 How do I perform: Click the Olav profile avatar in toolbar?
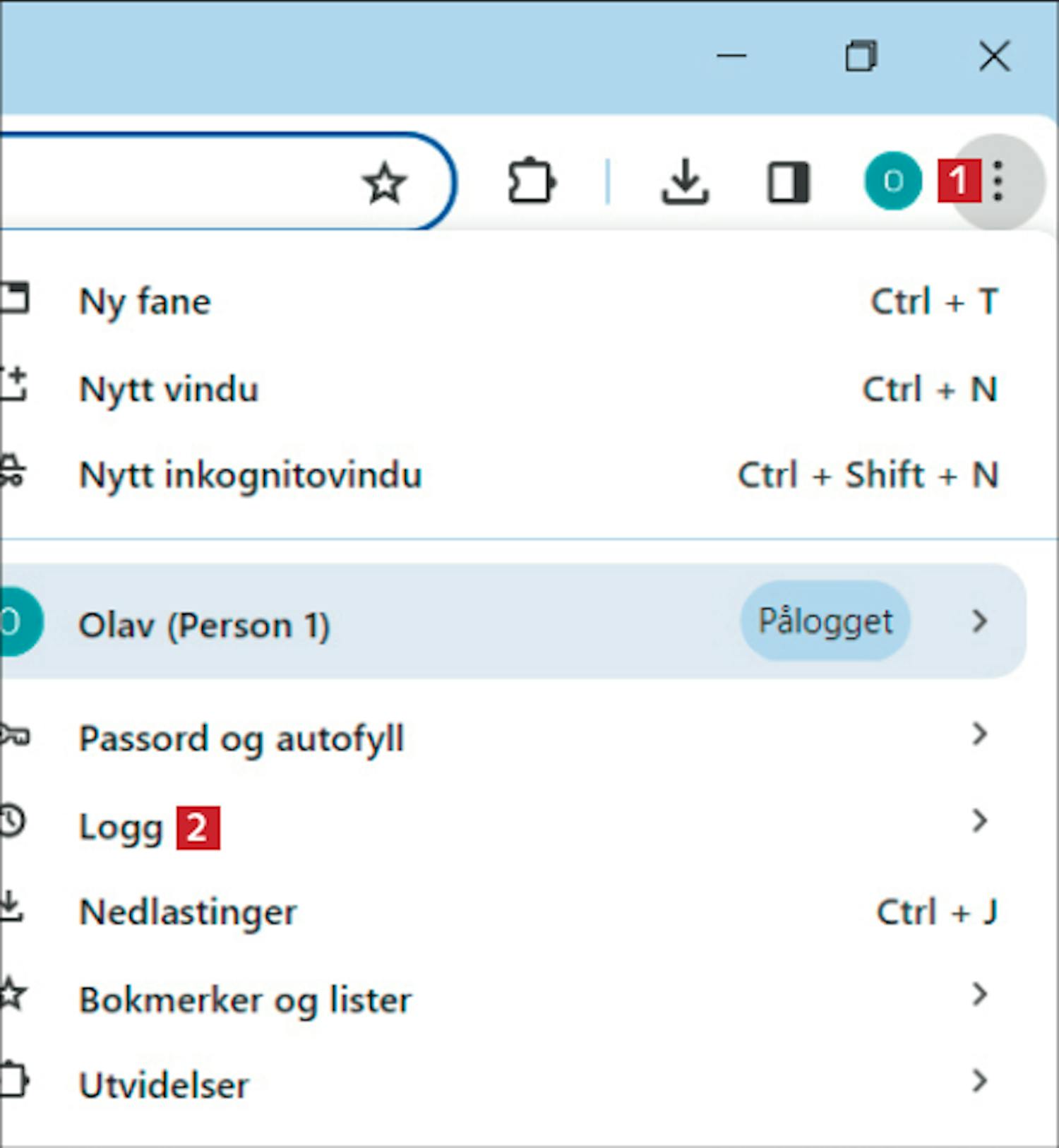click(x=892, y=181)
